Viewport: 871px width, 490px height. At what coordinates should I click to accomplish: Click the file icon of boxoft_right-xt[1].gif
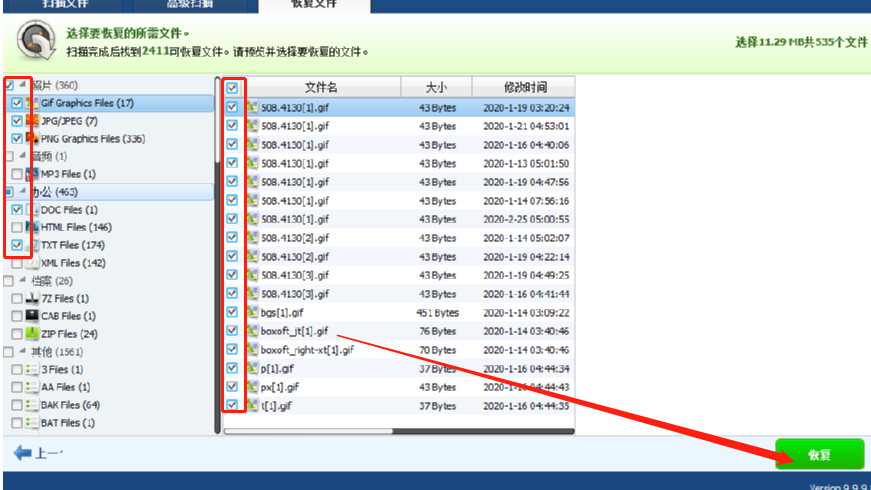(x=252, y=350)
